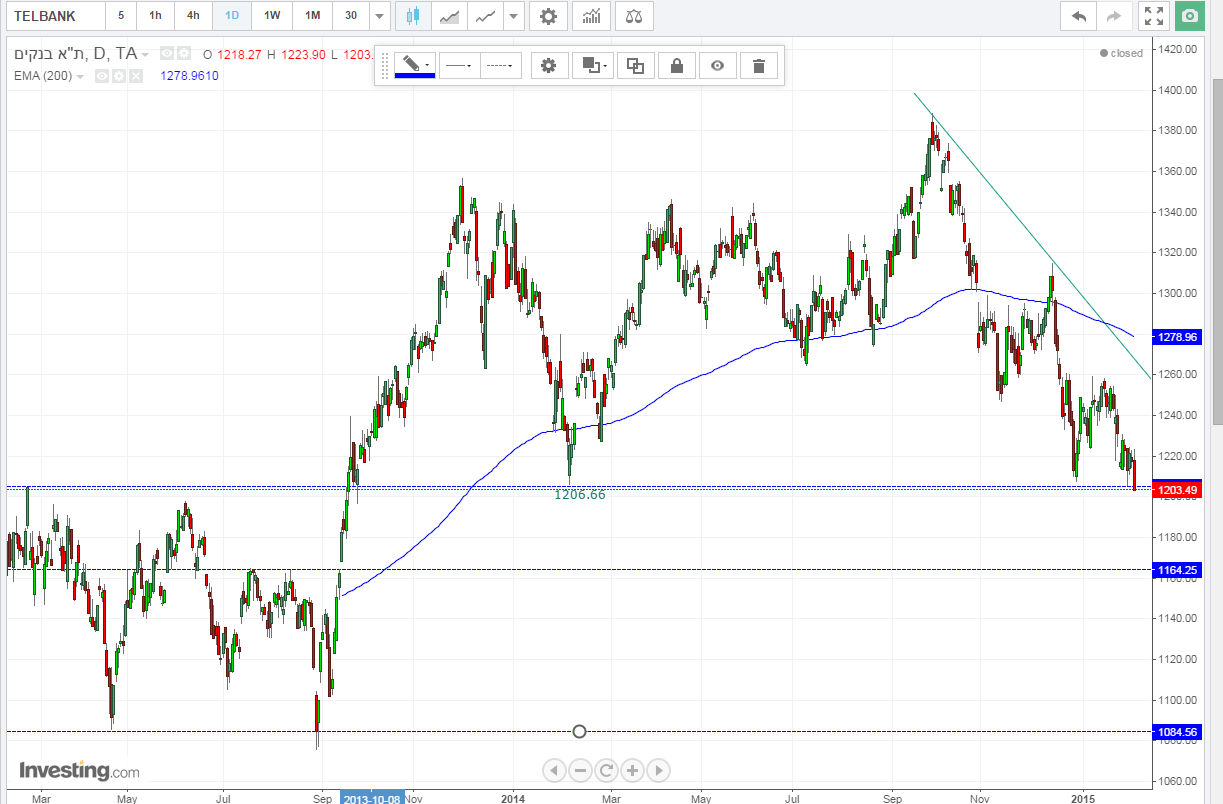Zoom in the chart with plus button
The image size is (1223, 804).
(632, 770)
